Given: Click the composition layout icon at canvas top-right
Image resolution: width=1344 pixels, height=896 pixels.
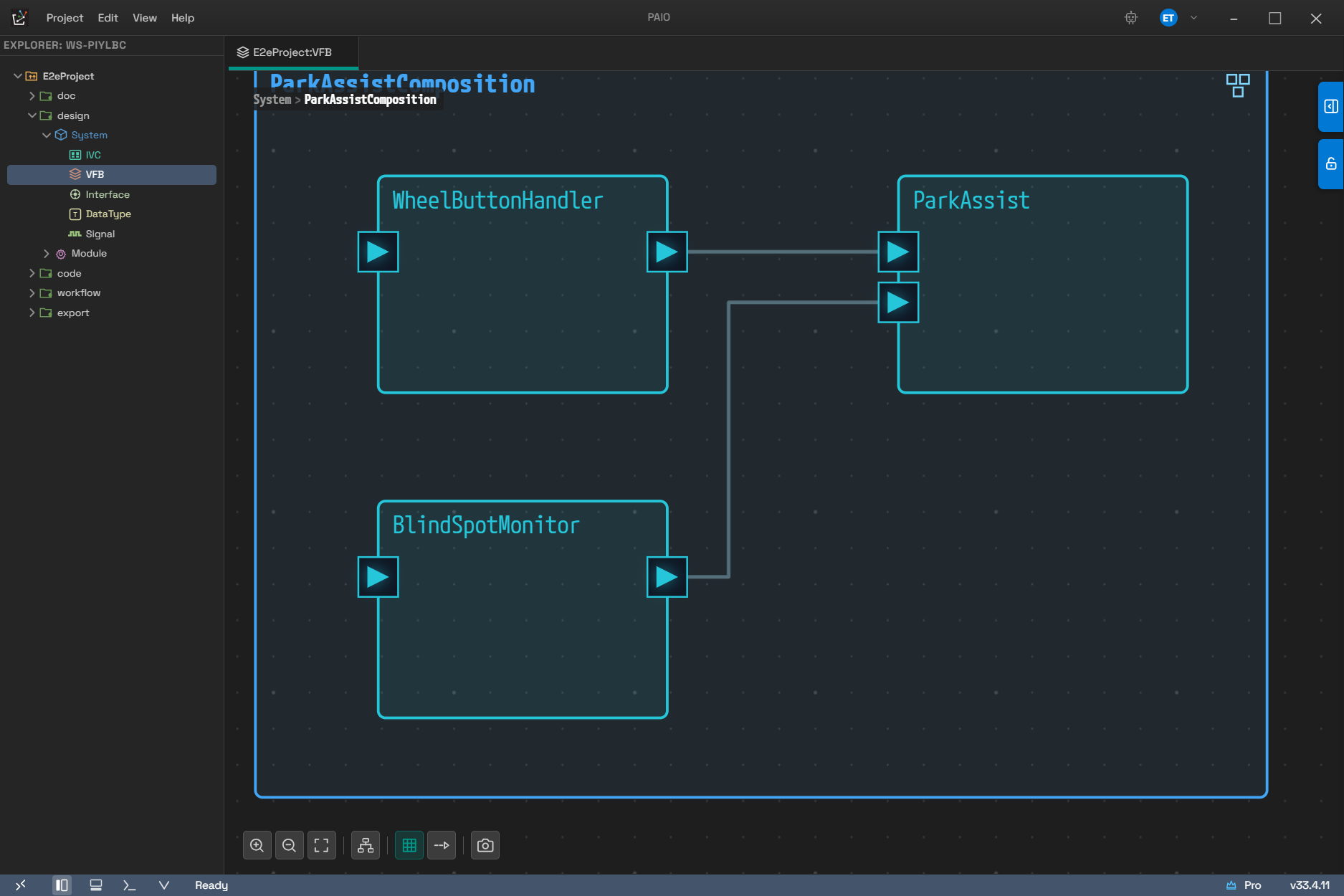Looking at the screenshot, I should pos(1238,85).
